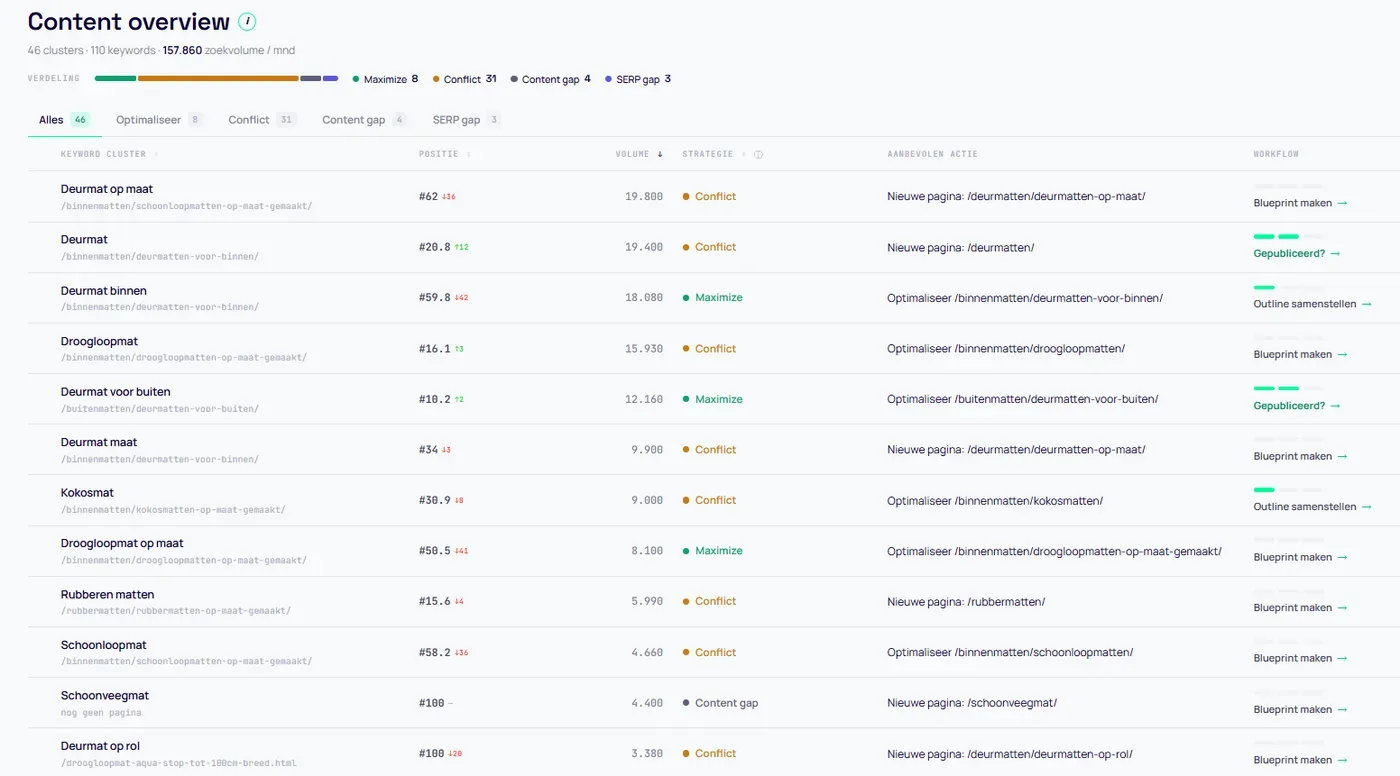
Task: Select the Conflict tab with 31 badge
Action: click(x=262, y=120)
